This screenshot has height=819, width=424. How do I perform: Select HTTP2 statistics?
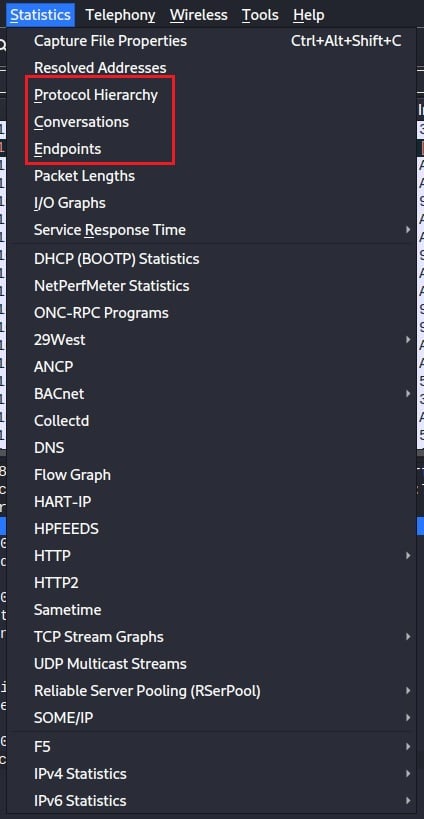[211, 583]
